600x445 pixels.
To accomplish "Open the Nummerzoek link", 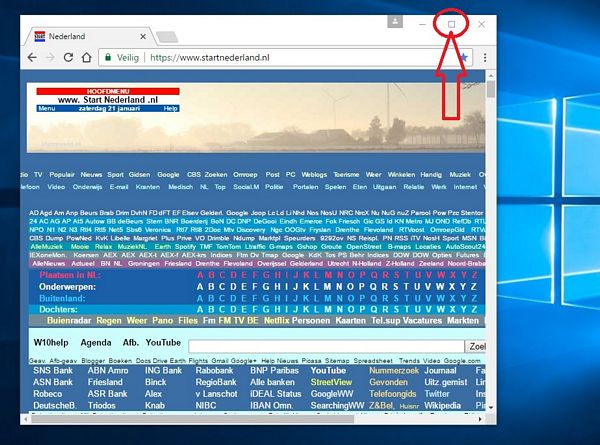I will pyautogui.click(x=394, y=370).
